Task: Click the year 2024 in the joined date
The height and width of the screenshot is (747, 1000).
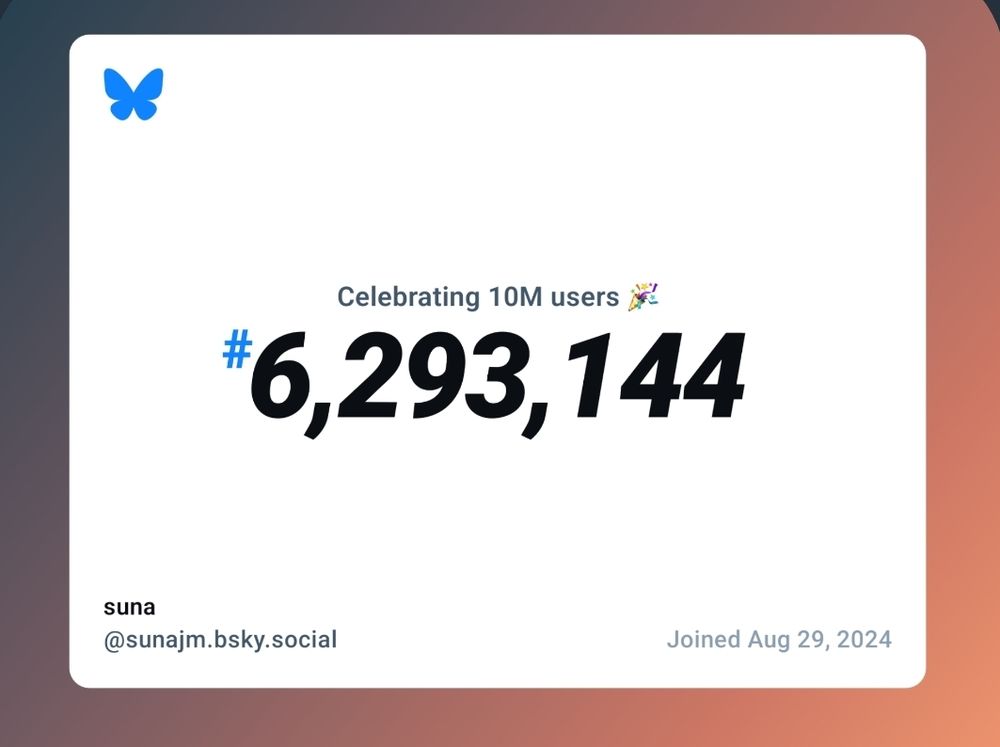Action: point(866,640)
